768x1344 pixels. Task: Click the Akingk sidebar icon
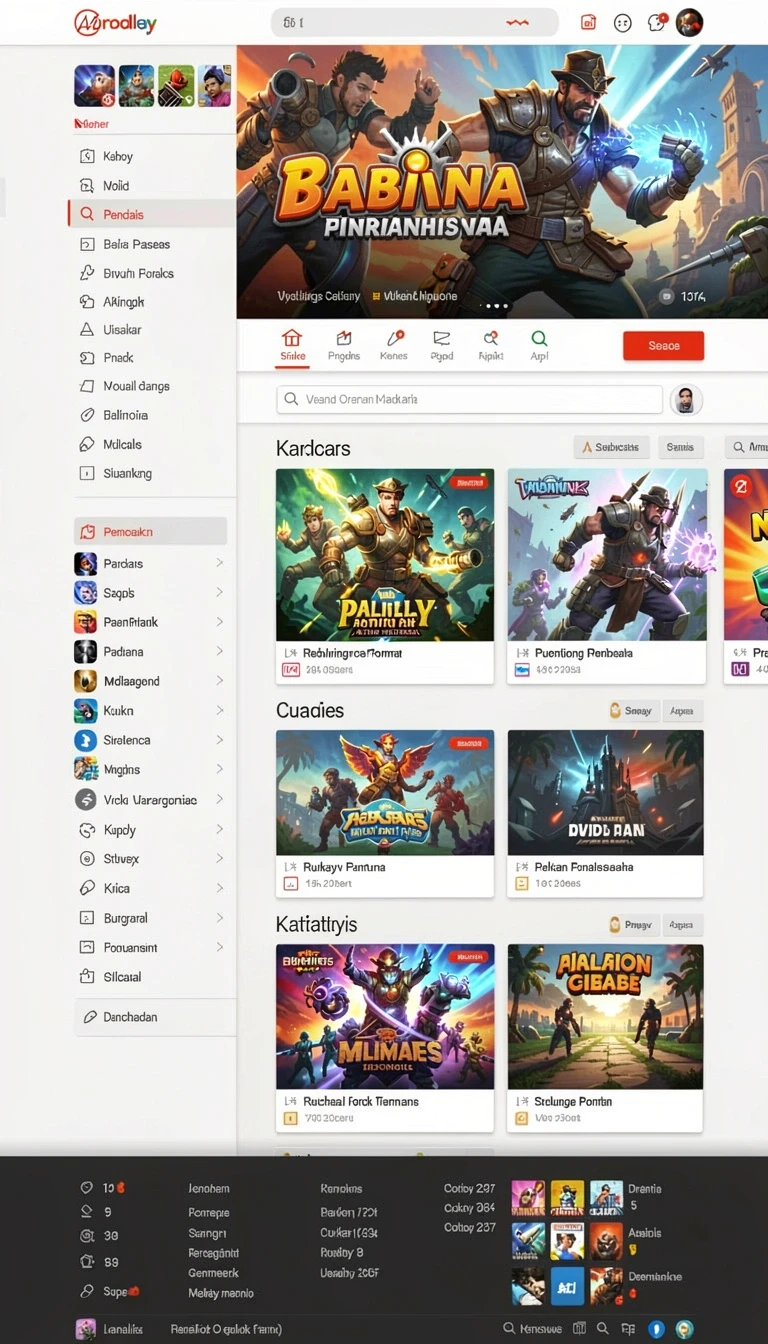(86, 301)
